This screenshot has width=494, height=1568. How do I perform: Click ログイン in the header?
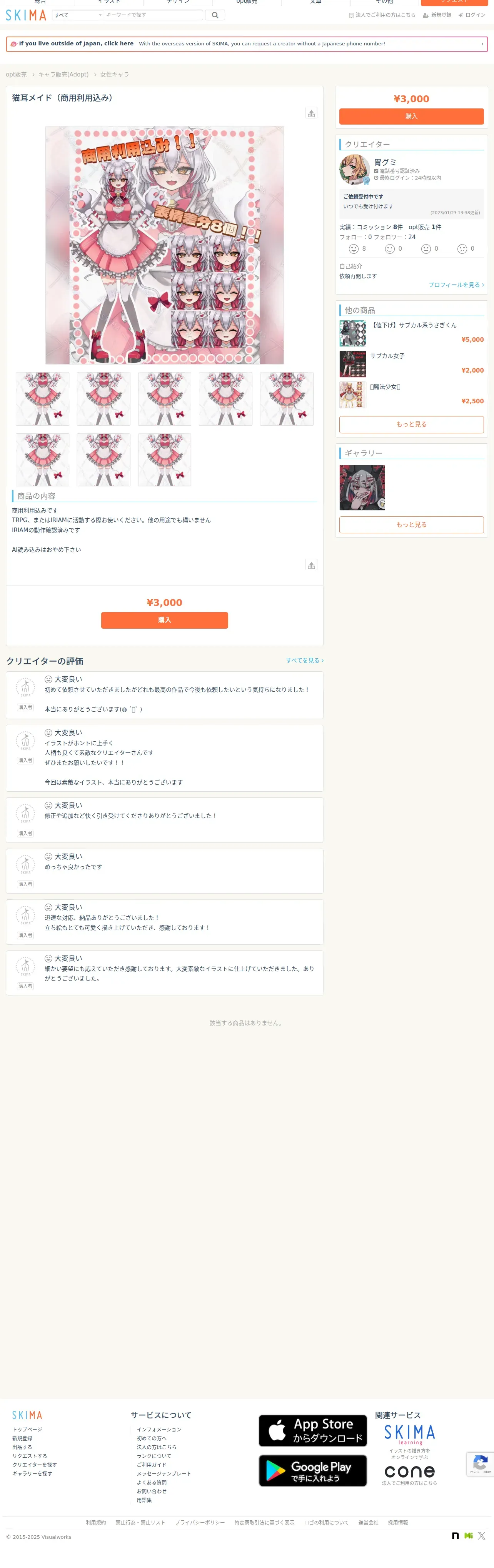472,15
